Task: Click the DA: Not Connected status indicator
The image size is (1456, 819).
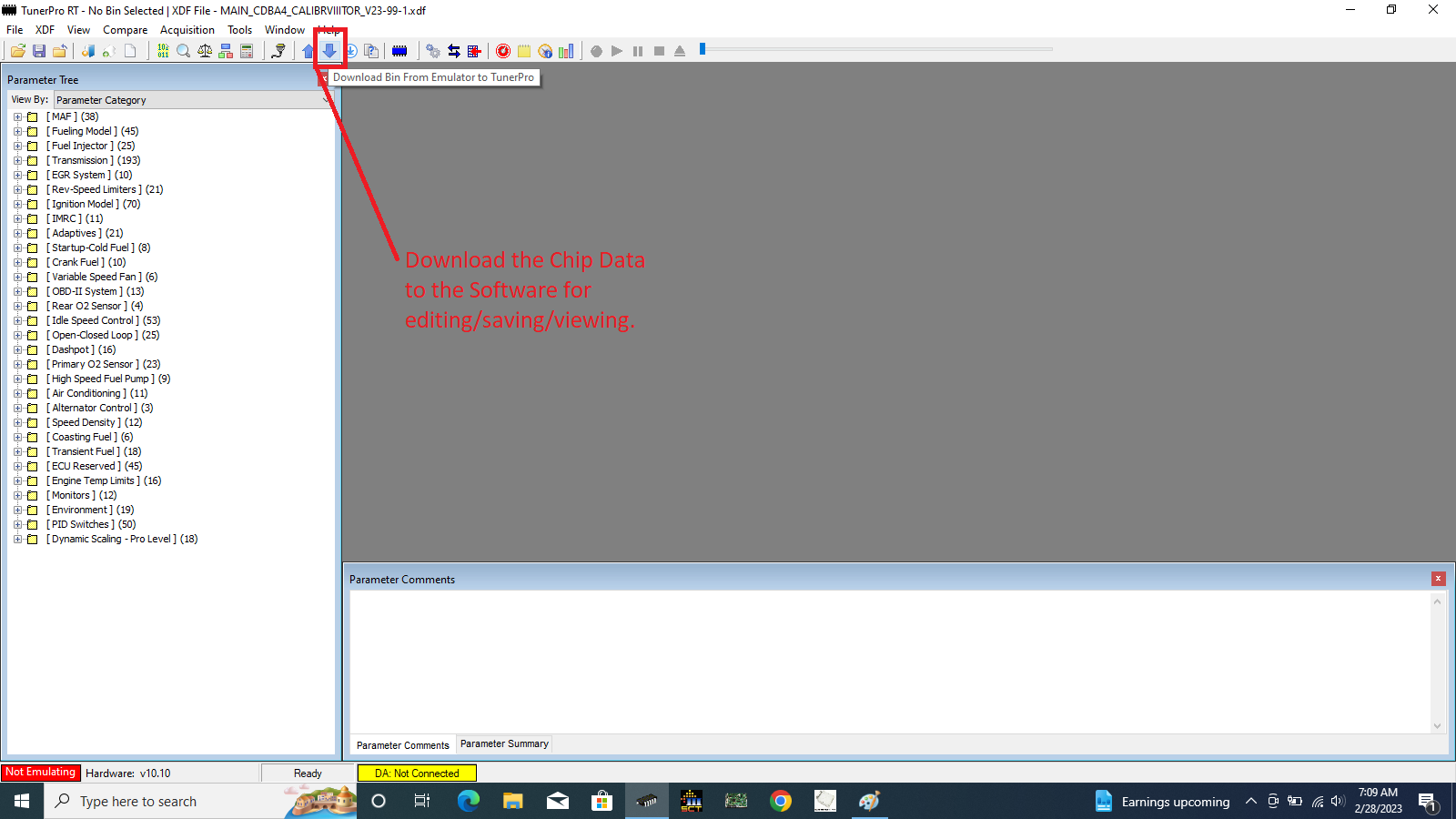Action: tap(417, 773)
